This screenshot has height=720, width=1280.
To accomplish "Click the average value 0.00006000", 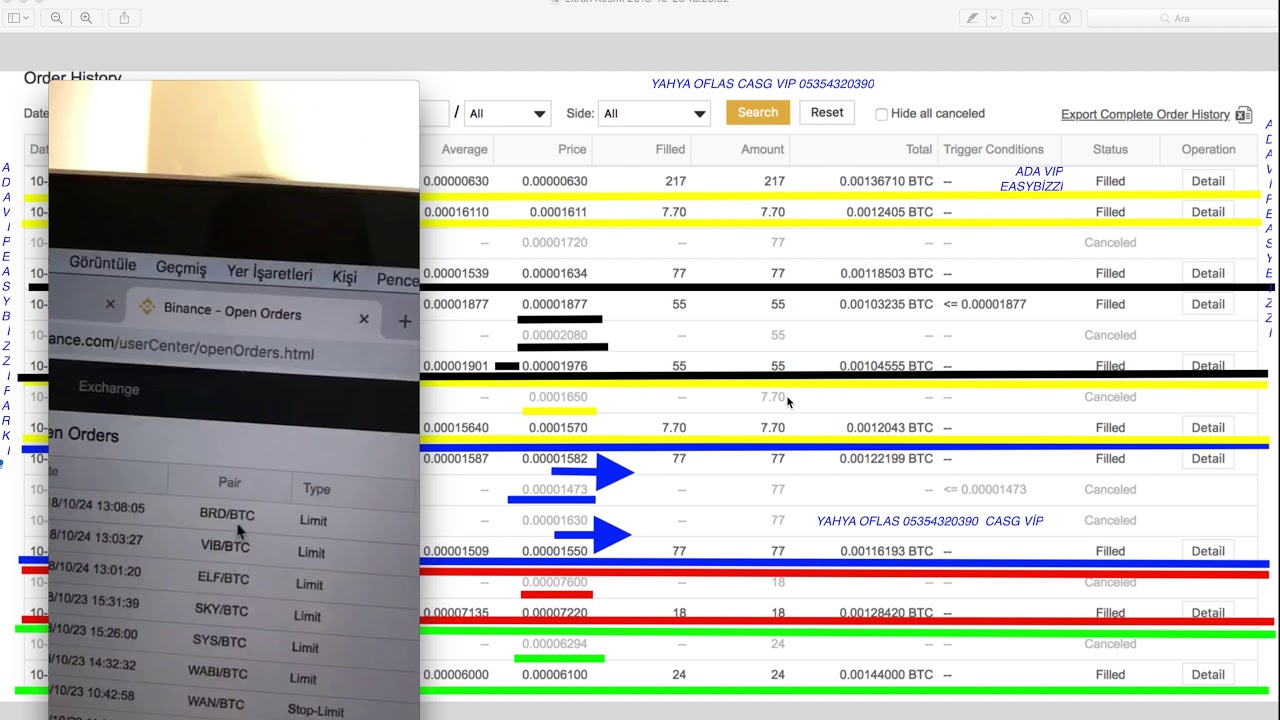I will click(x=456, y=674).
